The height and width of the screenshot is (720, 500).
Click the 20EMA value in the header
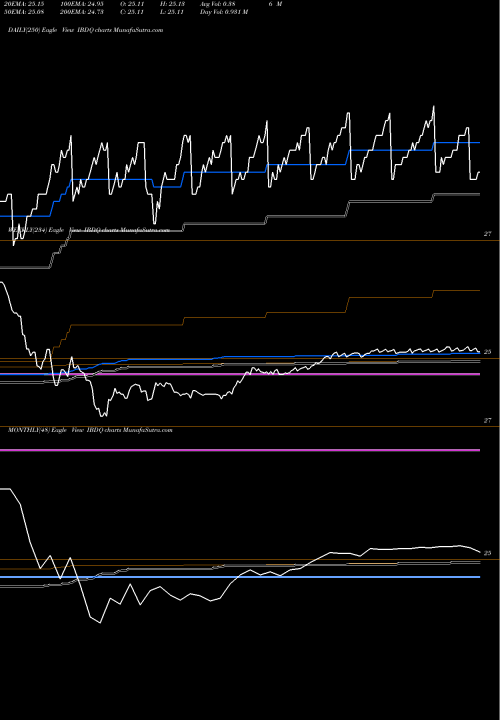click(22, 4)
